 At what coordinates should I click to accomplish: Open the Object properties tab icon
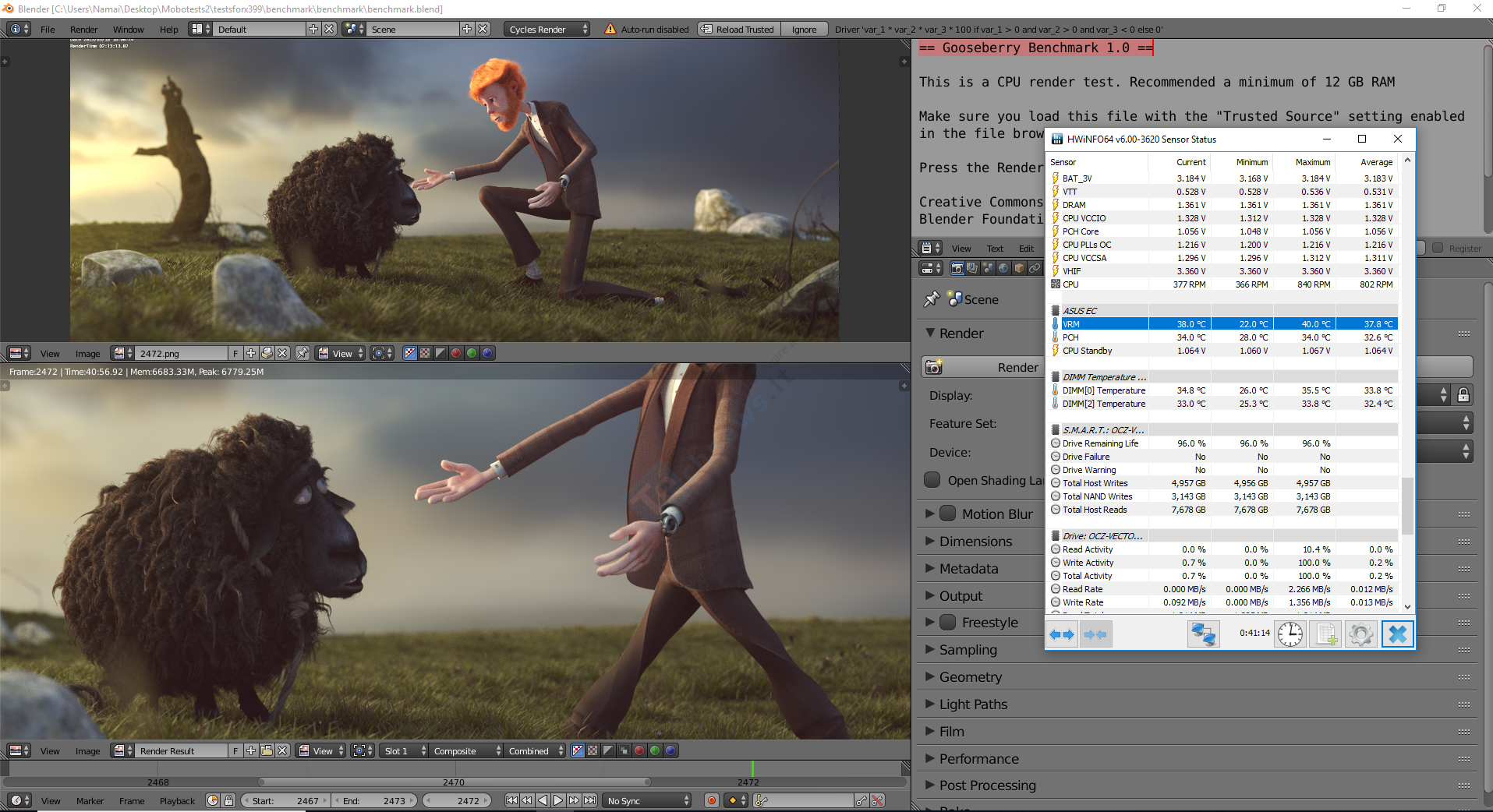pos(1019,268)
